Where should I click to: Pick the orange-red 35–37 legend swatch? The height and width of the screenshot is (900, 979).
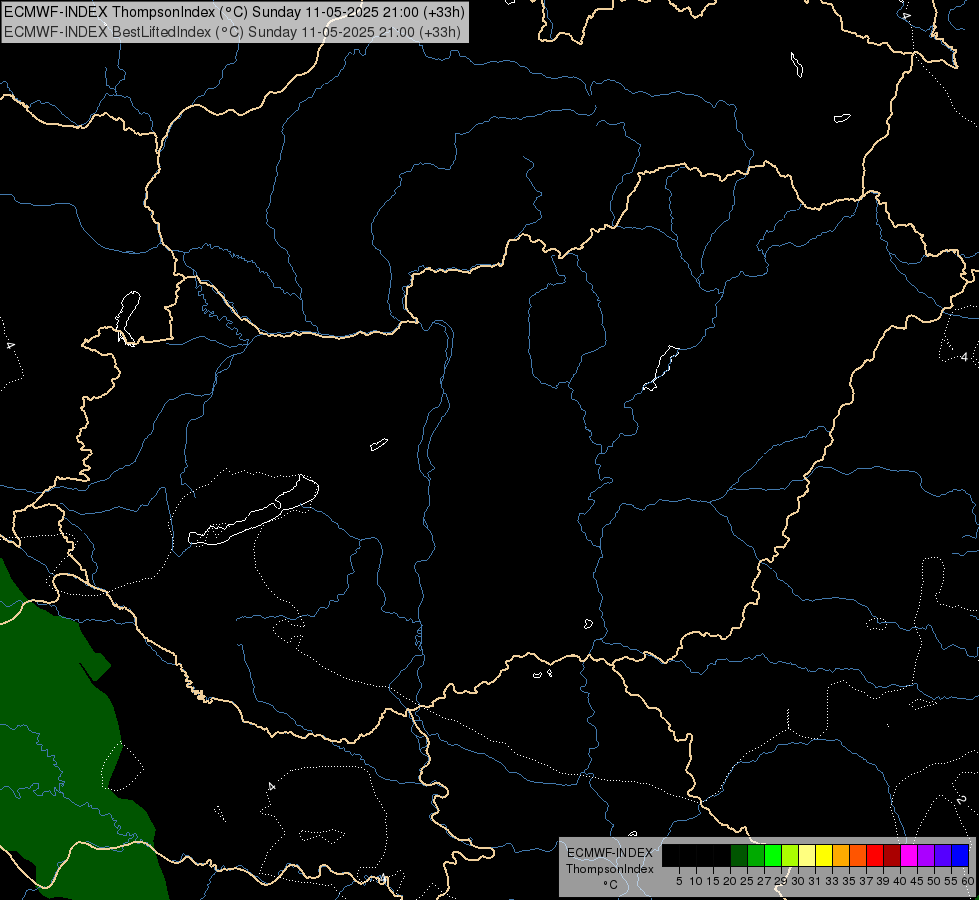point(857,856)
